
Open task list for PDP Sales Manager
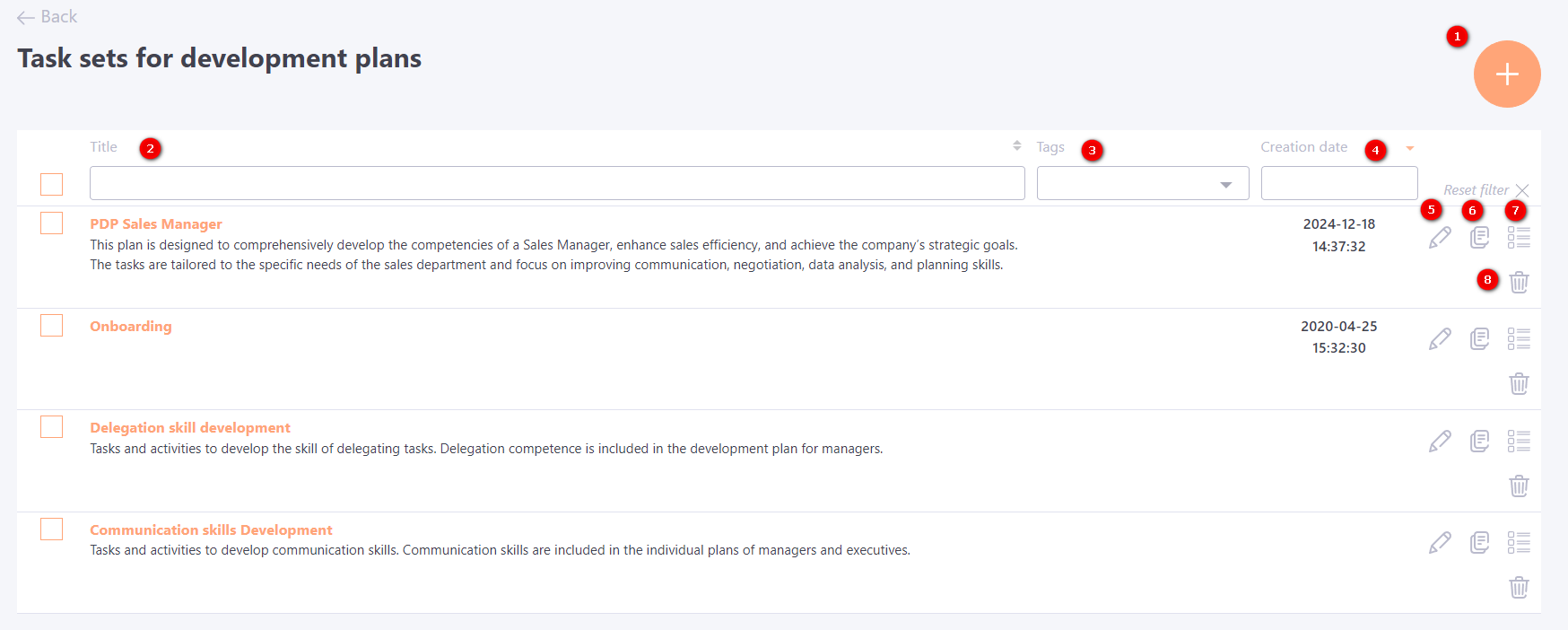pyautogui.click(x=1519, y=238)
